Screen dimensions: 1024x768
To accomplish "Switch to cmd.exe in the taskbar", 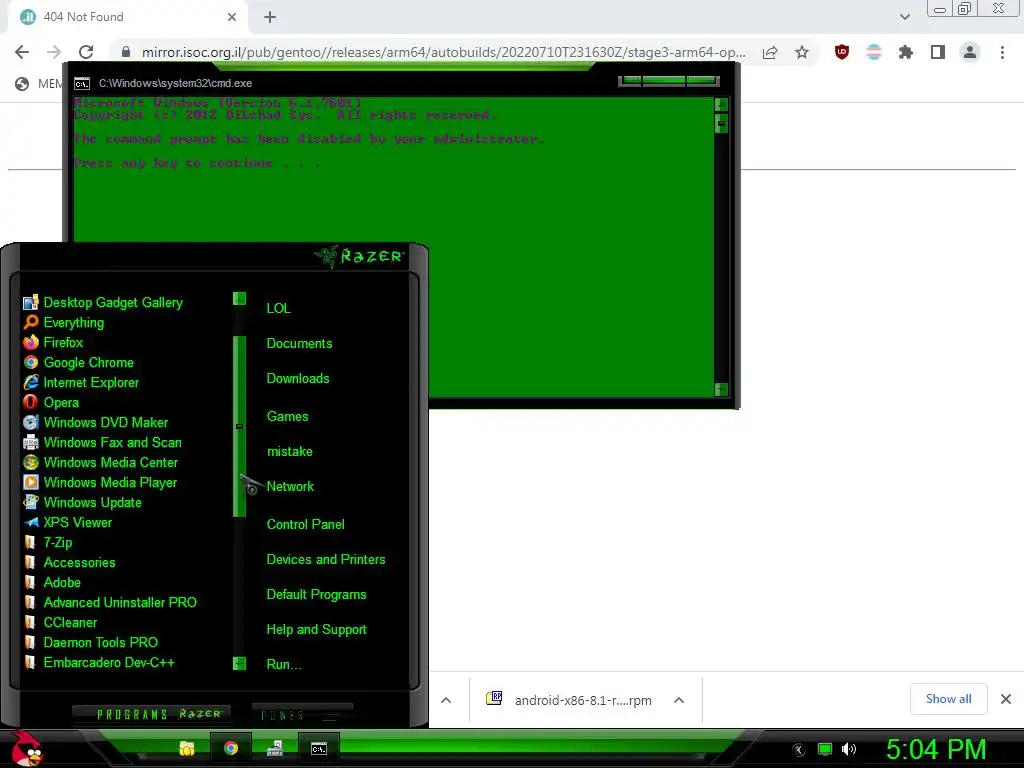I will click(319, 748).
